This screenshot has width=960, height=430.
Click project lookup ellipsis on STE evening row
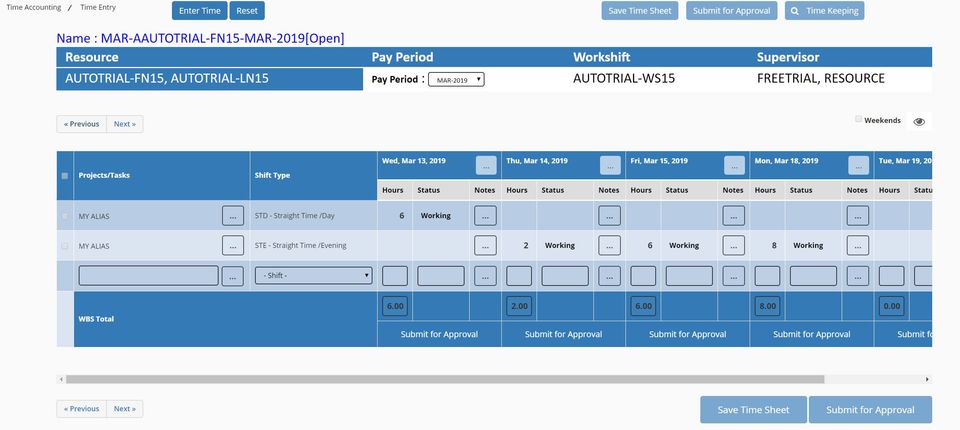(x=233, y=246)
